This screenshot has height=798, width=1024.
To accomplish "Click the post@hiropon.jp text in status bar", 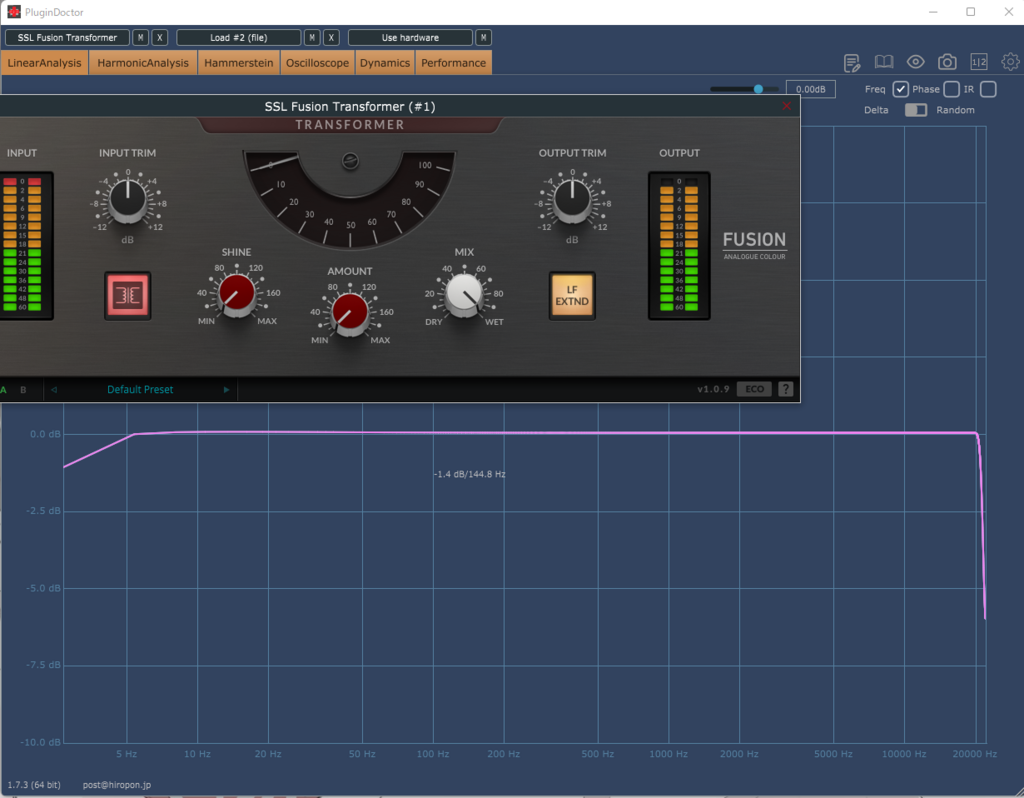I will click(x=117, y=785).
